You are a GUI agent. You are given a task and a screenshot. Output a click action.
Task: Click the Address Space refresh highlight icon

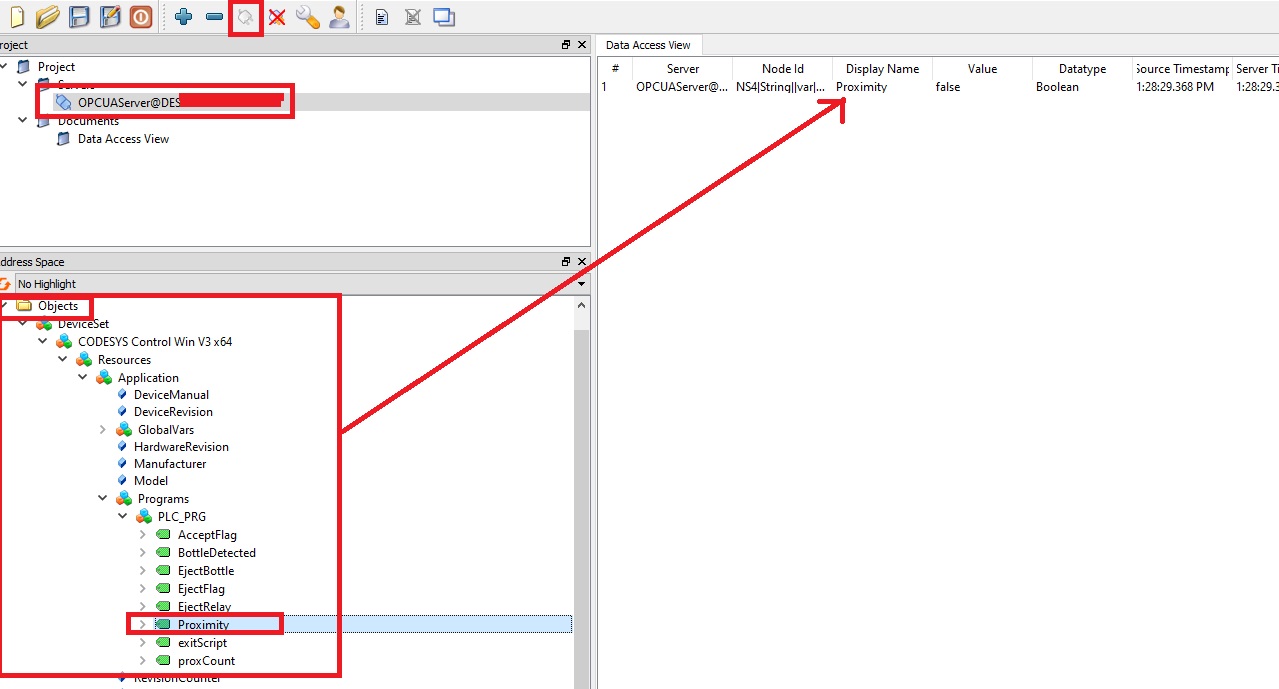[x=5, y=284]
